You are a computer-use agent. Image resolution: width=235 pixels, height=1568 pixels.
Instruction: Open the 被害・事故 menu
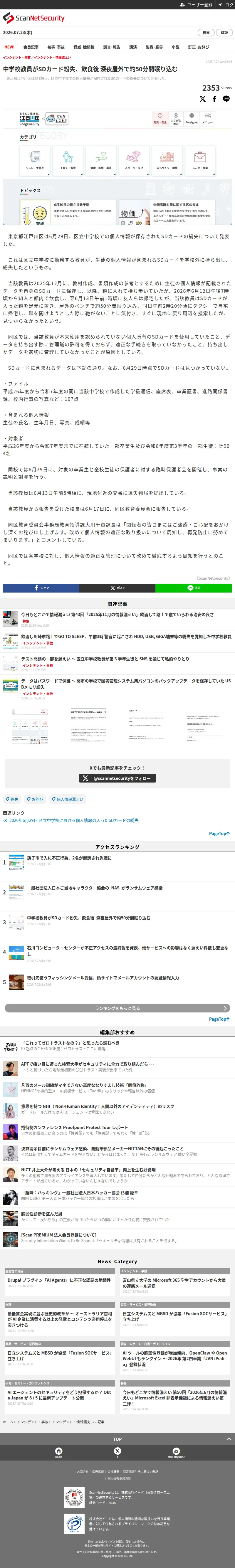pyautogui.click(x=56, y=47)
